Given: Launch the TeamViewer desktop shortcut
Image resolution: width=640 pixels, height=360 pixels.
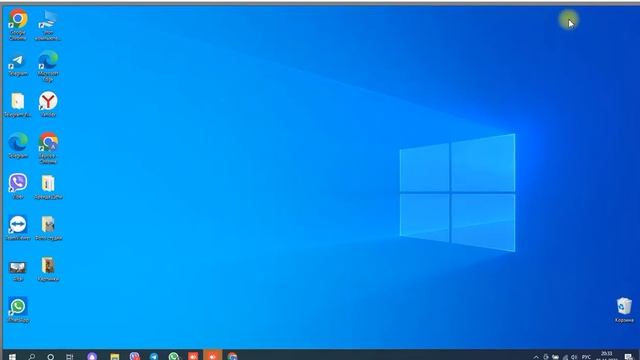Looking at the screenshot, I should point(18,227).
